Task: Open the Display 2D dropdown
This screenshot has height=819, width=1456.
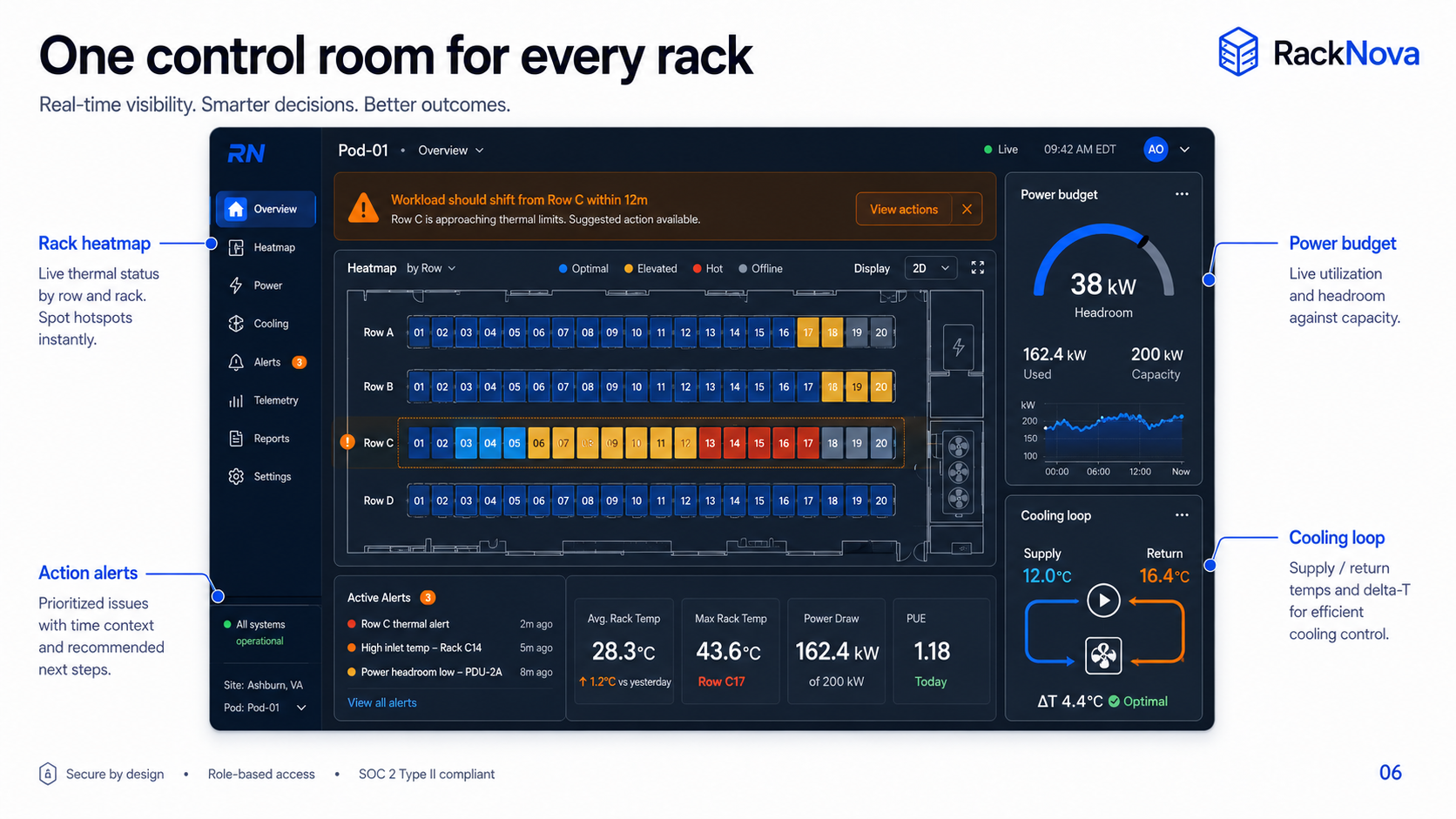Action: click(932, 268)
